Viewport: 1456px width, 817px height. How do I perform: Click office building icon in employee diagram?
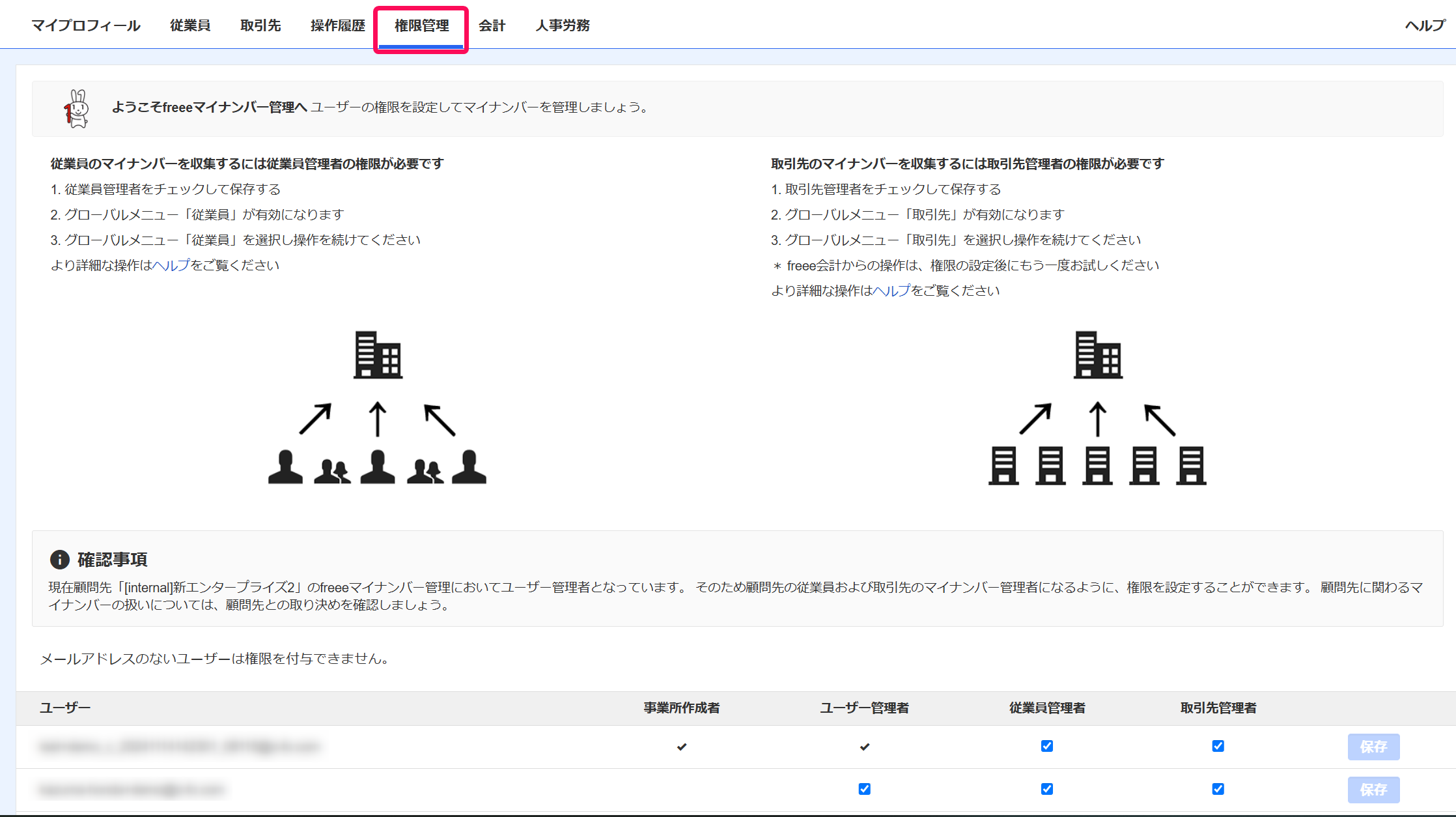tap(378, 355)
